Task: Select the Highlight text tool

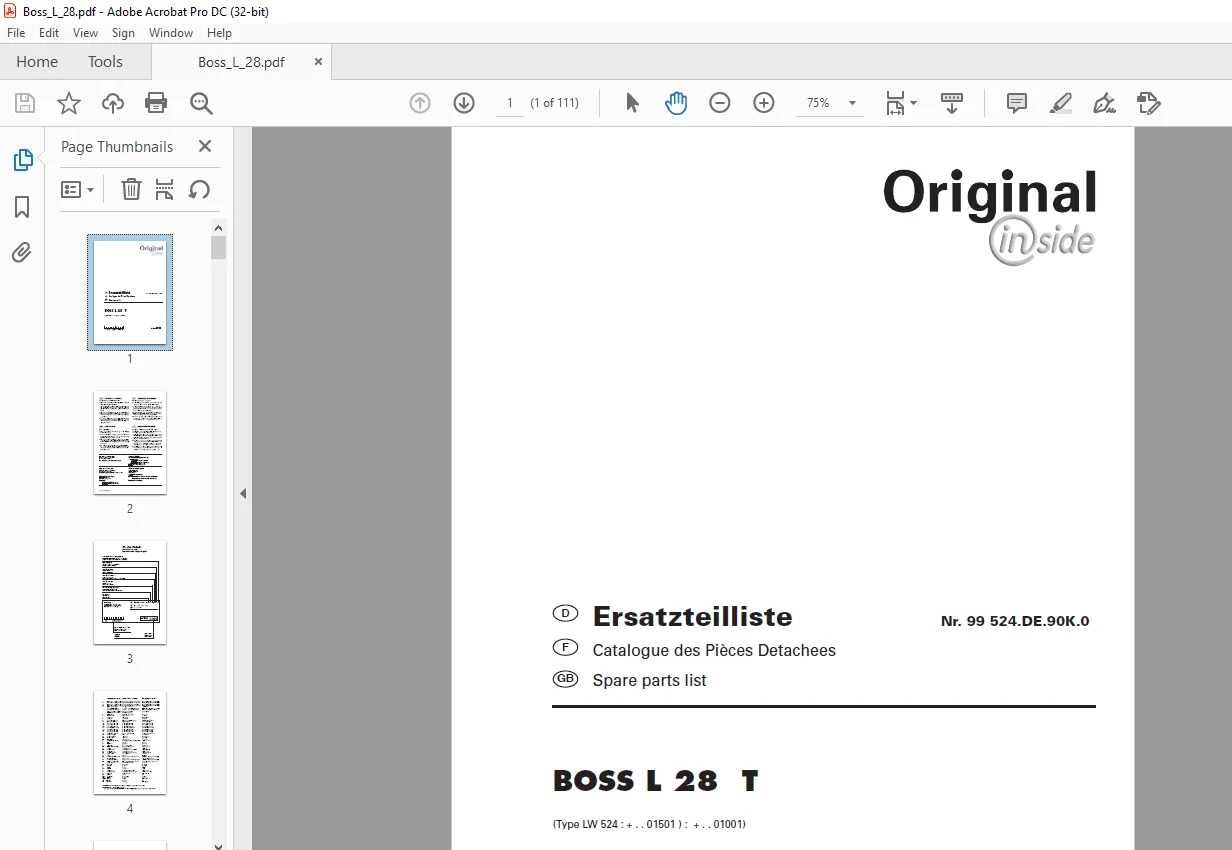Action: point(1061,103)
